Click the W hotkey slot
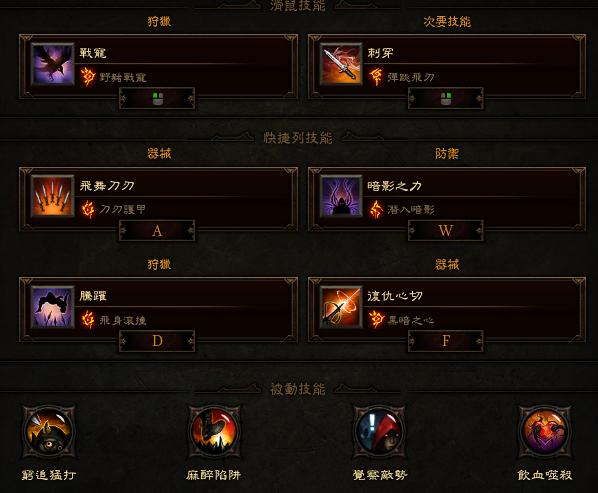Screen dimensions: 598x493 pos(445,231)
